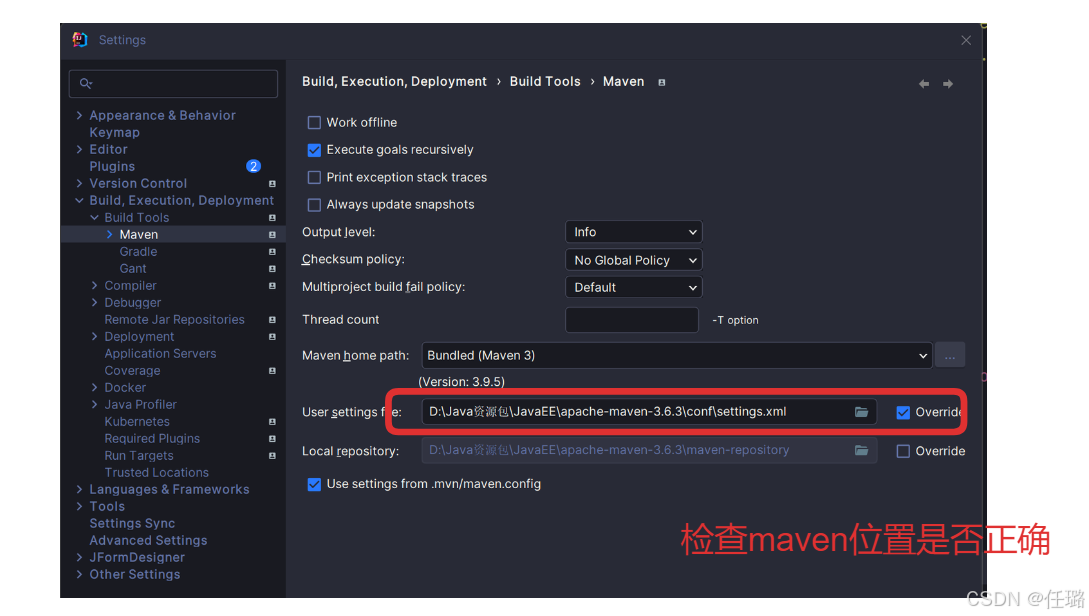Click the project-level icon beside Version Control
The width and height of the screenshot is (1089, 616).
[272, 184]
